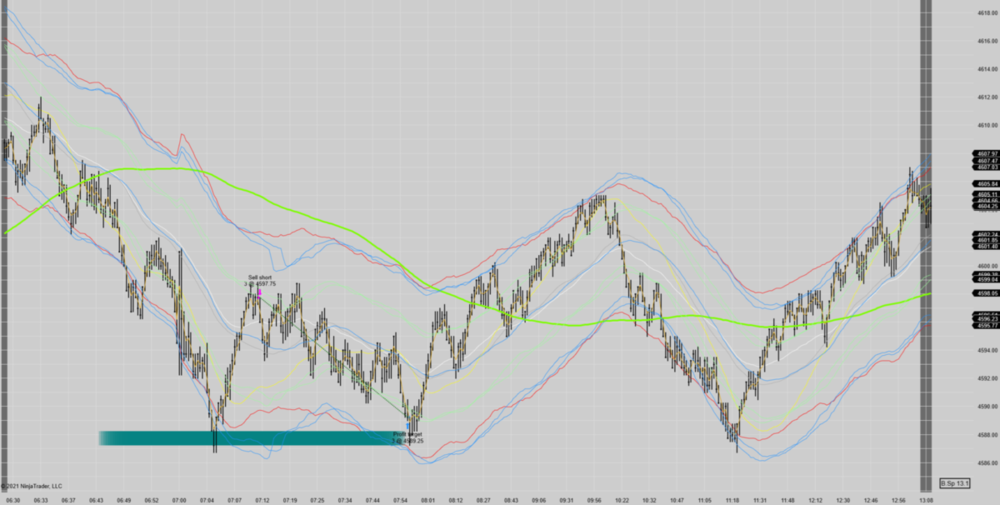
Task: Click the 13:08 time axis label
Action: [926, 499]
